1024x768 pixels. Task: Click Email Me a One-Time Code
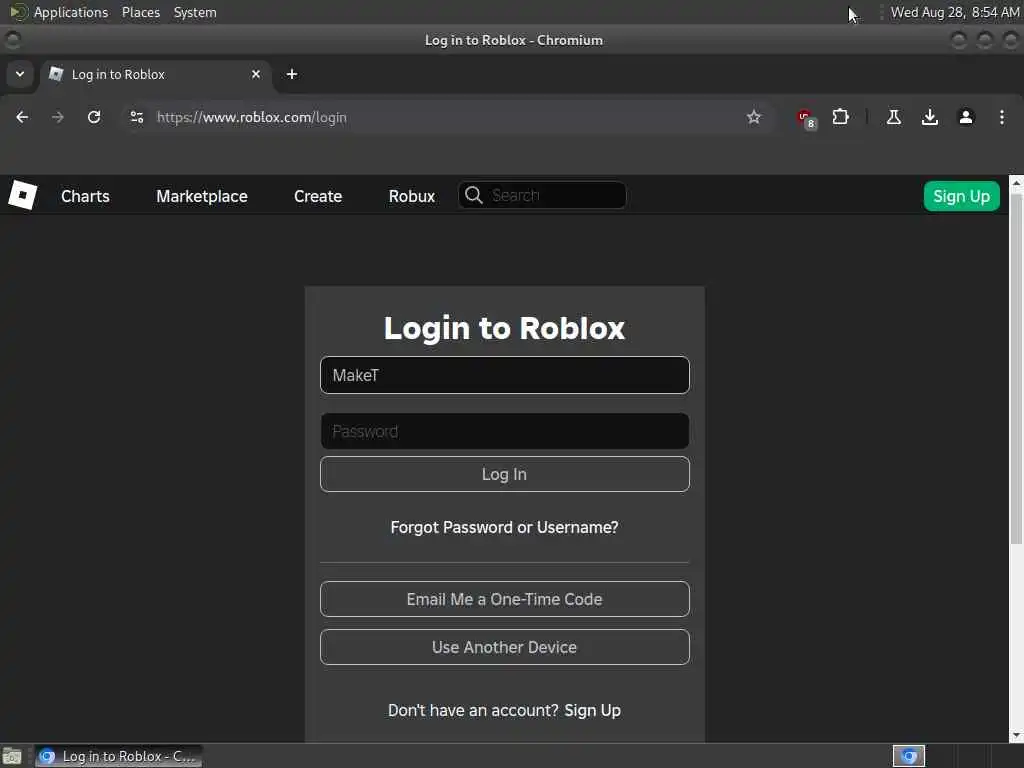(x=505, y=599)
